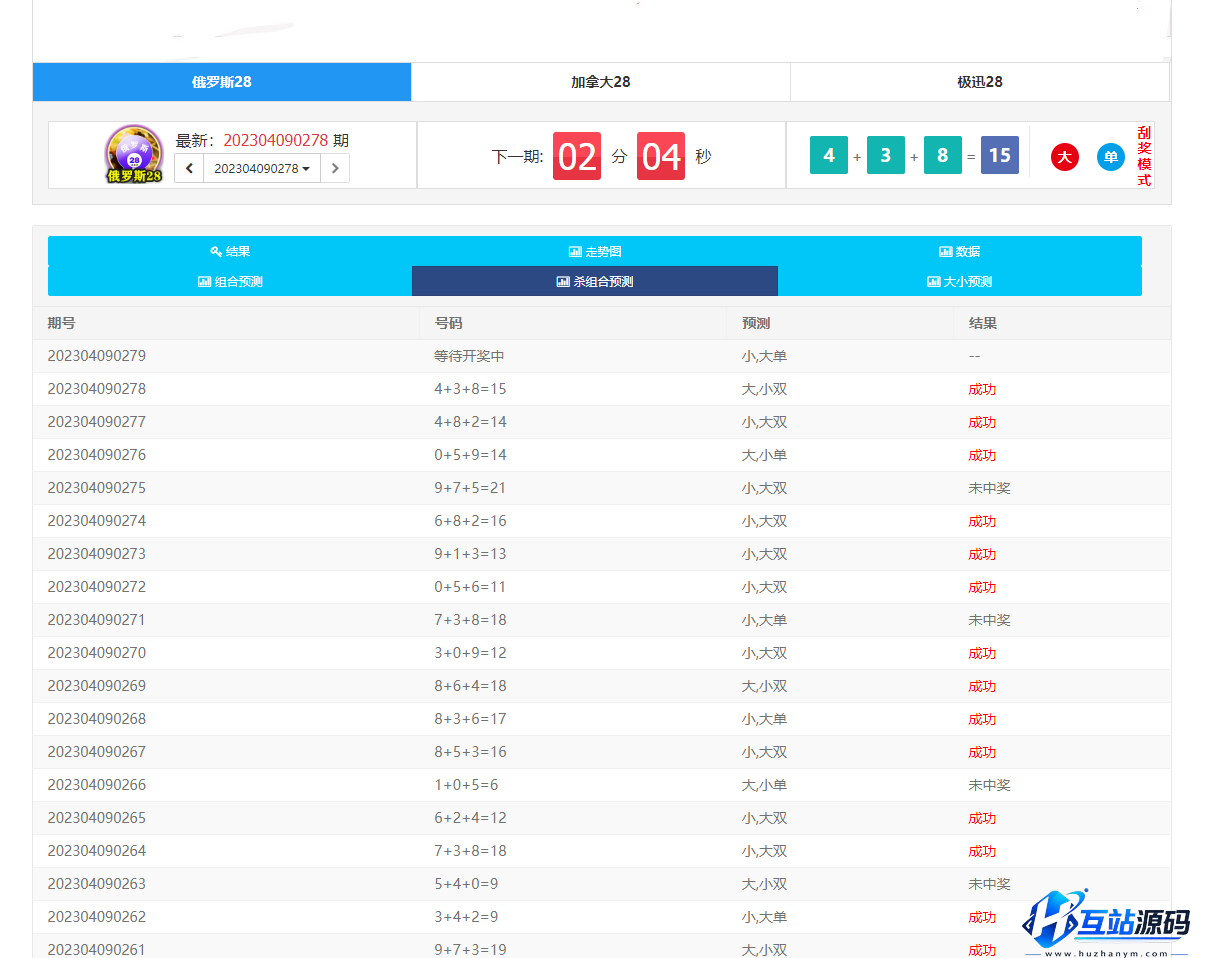The image size is (1206, 958).
Task: Select the 杀组合预测 prediction view
Action: [x=595, y=281]
